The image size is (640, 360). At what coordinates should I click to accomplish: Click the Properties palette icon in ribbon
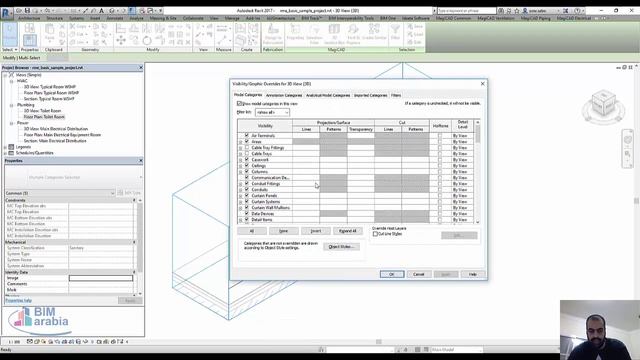point(29,40)
